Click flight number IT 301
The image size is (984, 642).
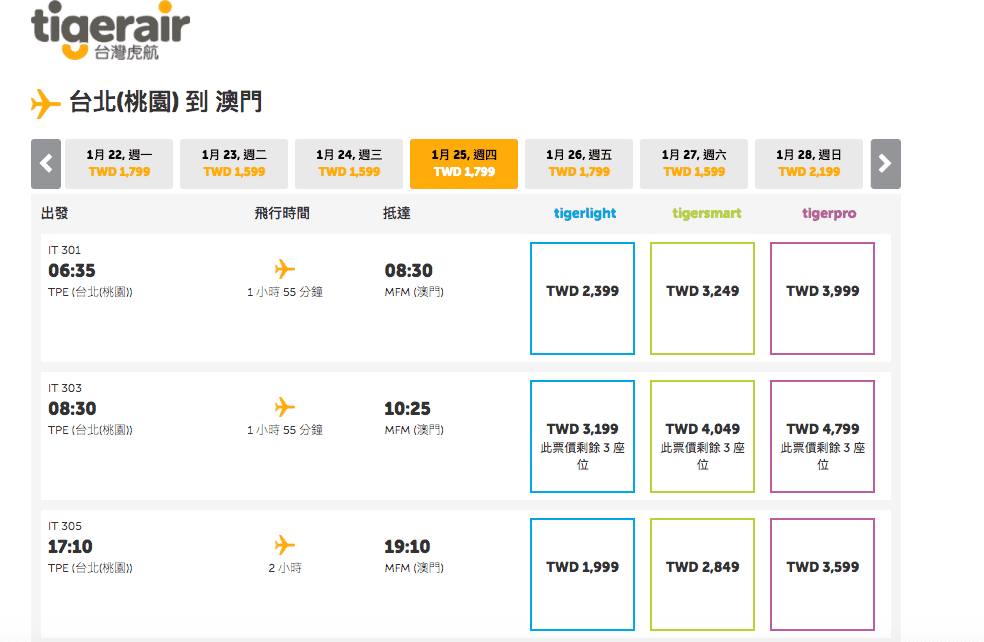(x=65, y=250)
